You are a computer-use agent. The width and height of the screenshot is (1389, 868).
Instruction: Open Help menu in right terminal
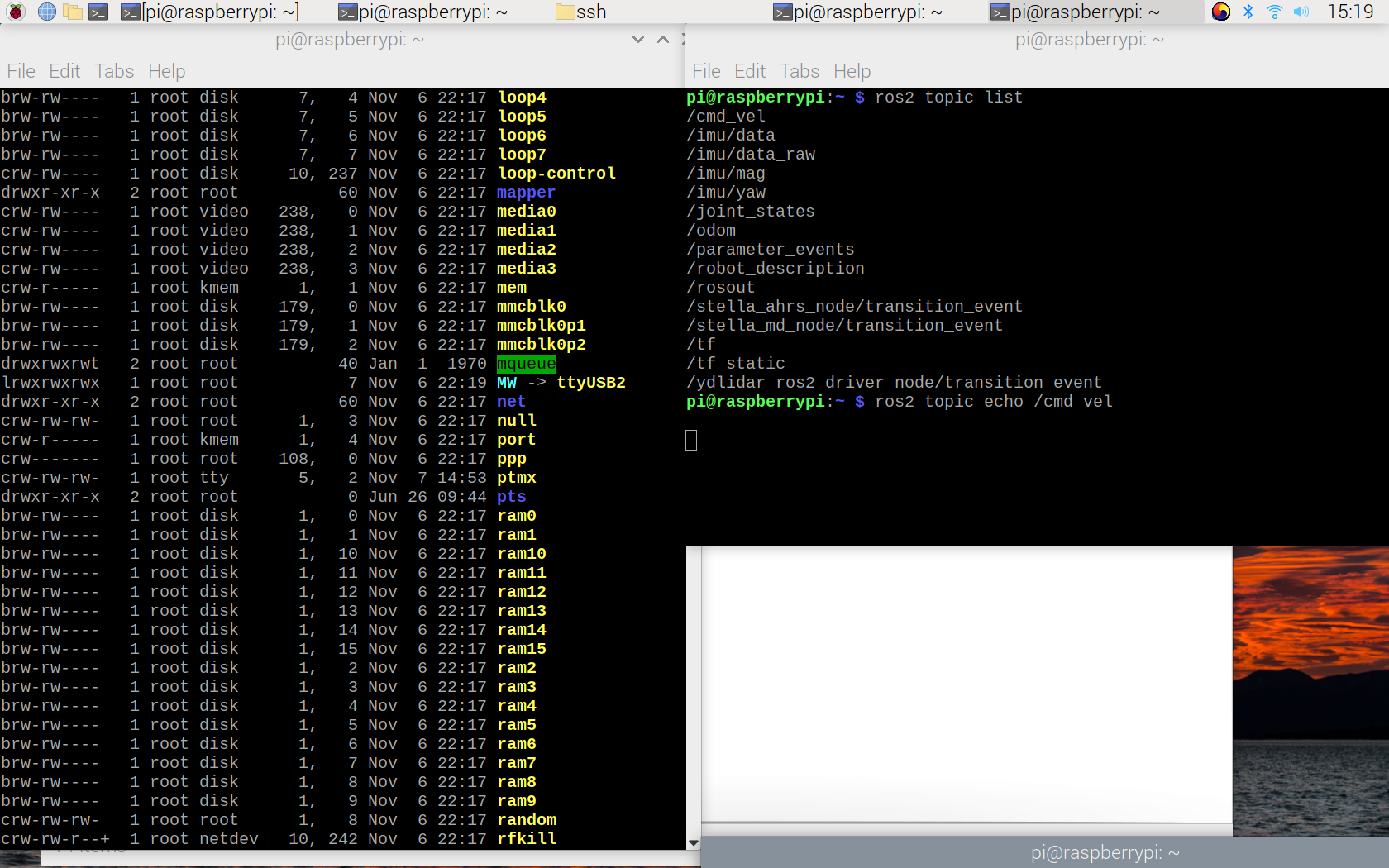pos(852,71)
